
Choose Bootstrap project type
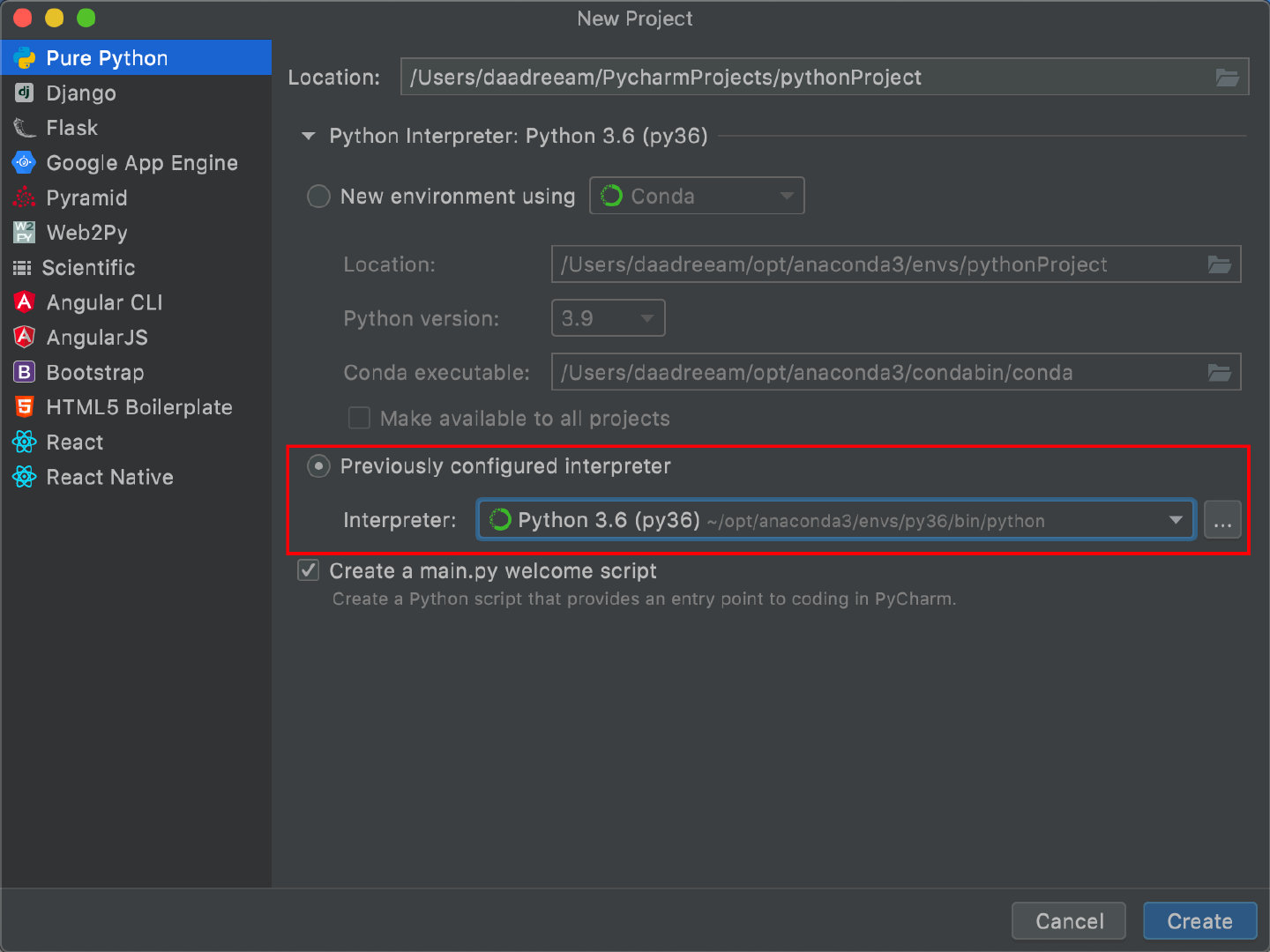click(x=136, y=372)
